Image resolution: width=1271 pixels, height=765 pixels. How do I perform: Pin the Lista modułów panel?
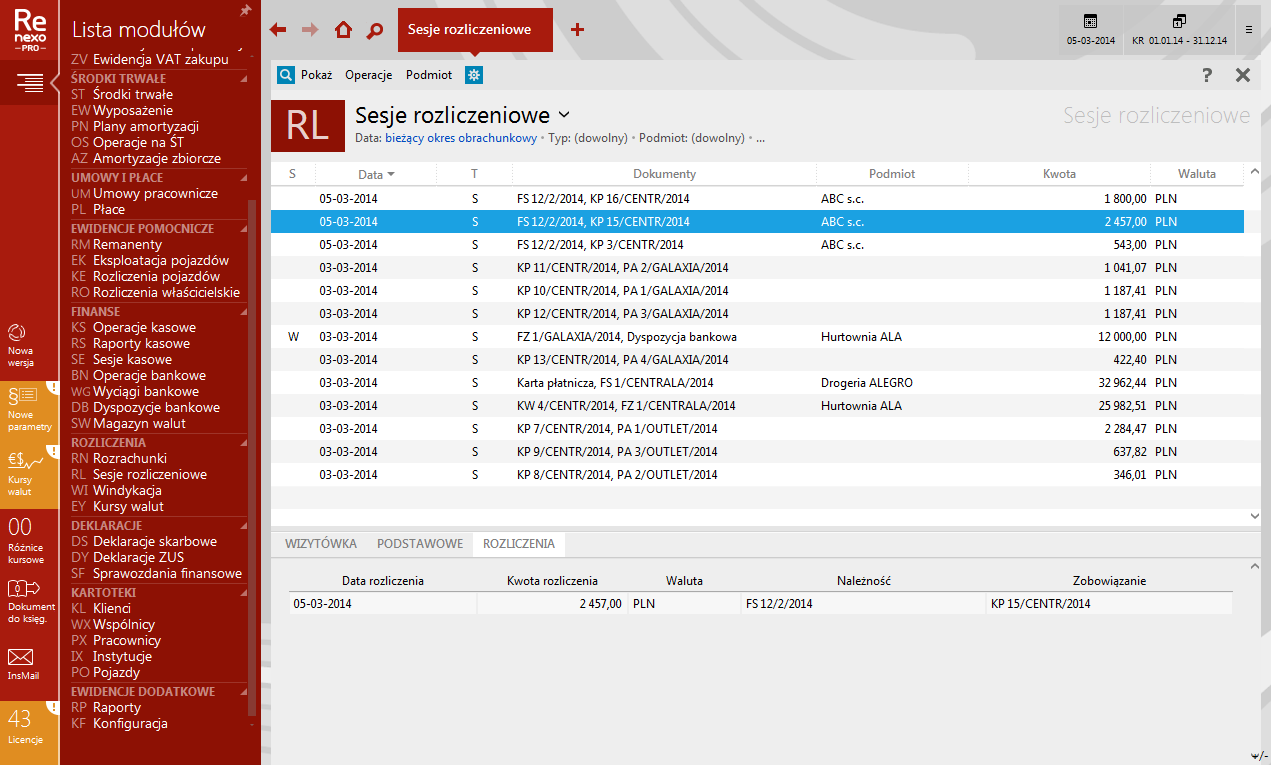(246, 10)
